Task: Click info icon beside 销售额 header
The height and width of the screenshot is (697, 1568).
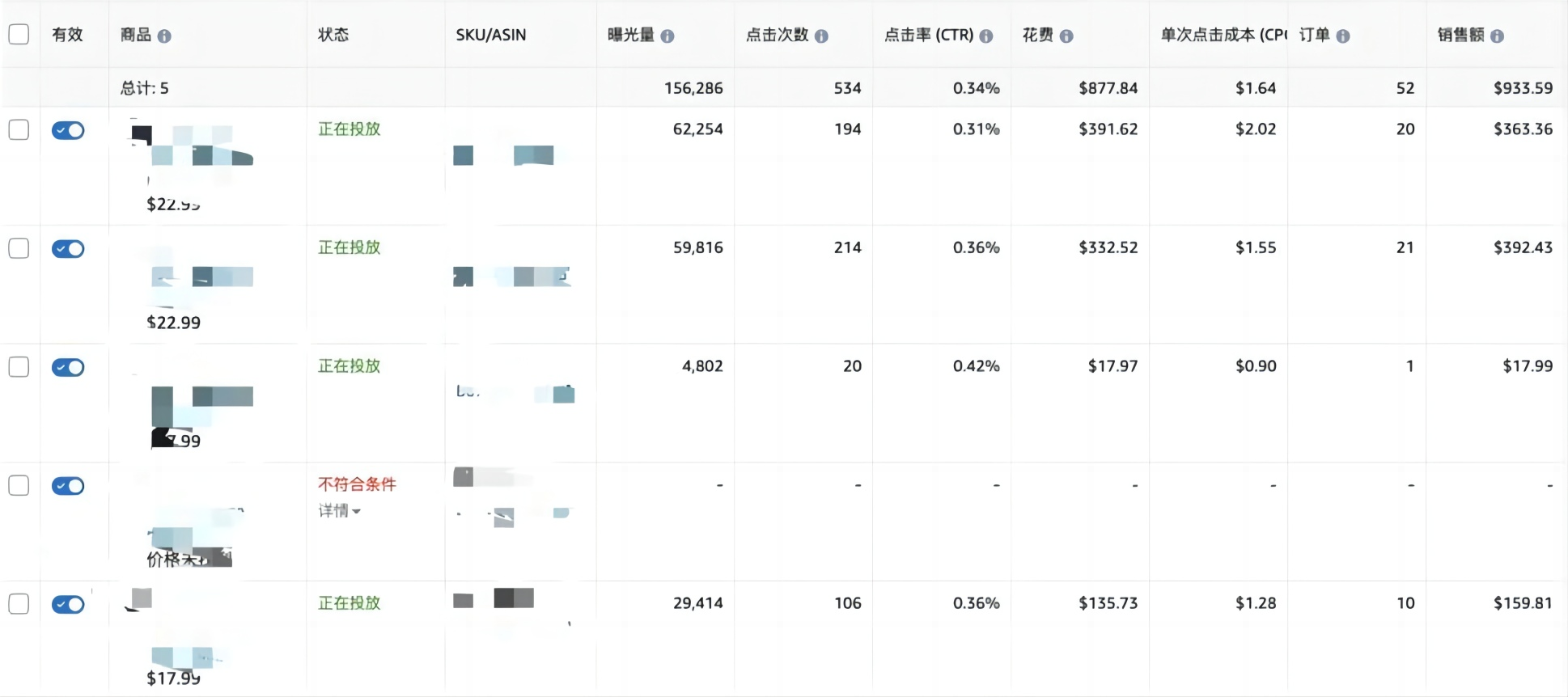Action: pyautogui.click(x=1497, y=36)
